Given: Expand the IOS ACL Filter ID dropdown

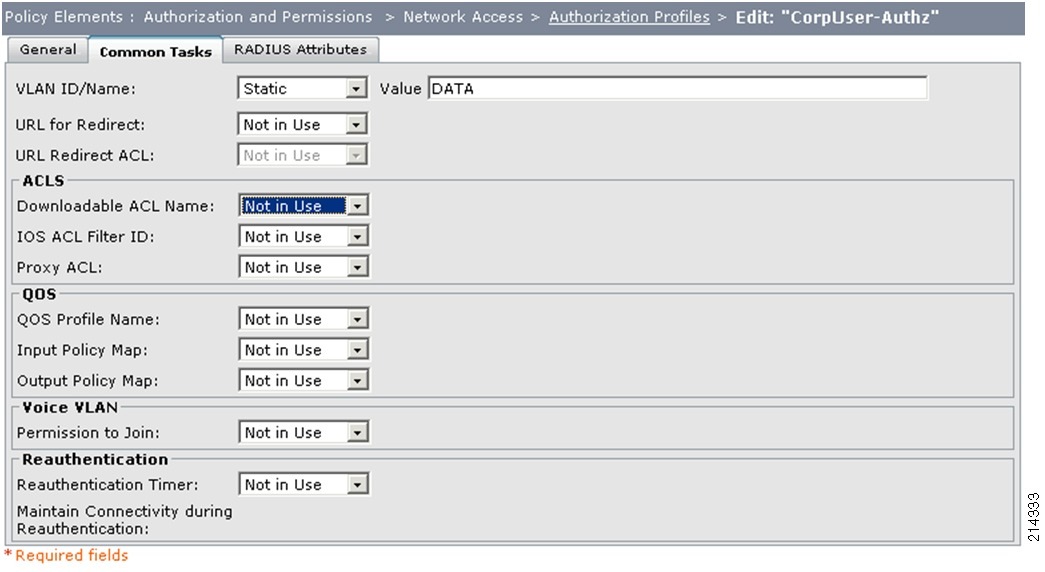Looking at the screenshot, I should tap(303, 237).
